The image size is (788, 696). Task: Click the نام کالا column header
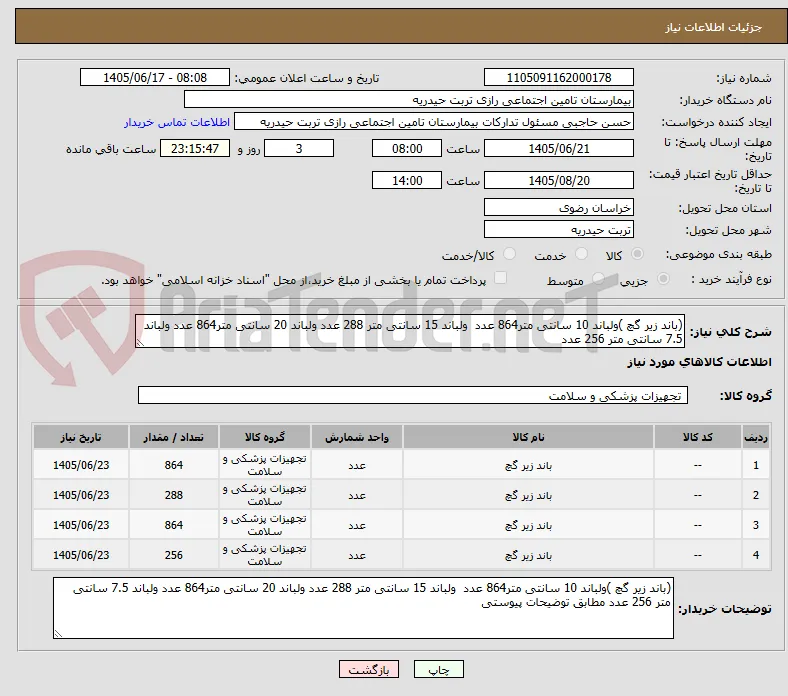point(528,437)
